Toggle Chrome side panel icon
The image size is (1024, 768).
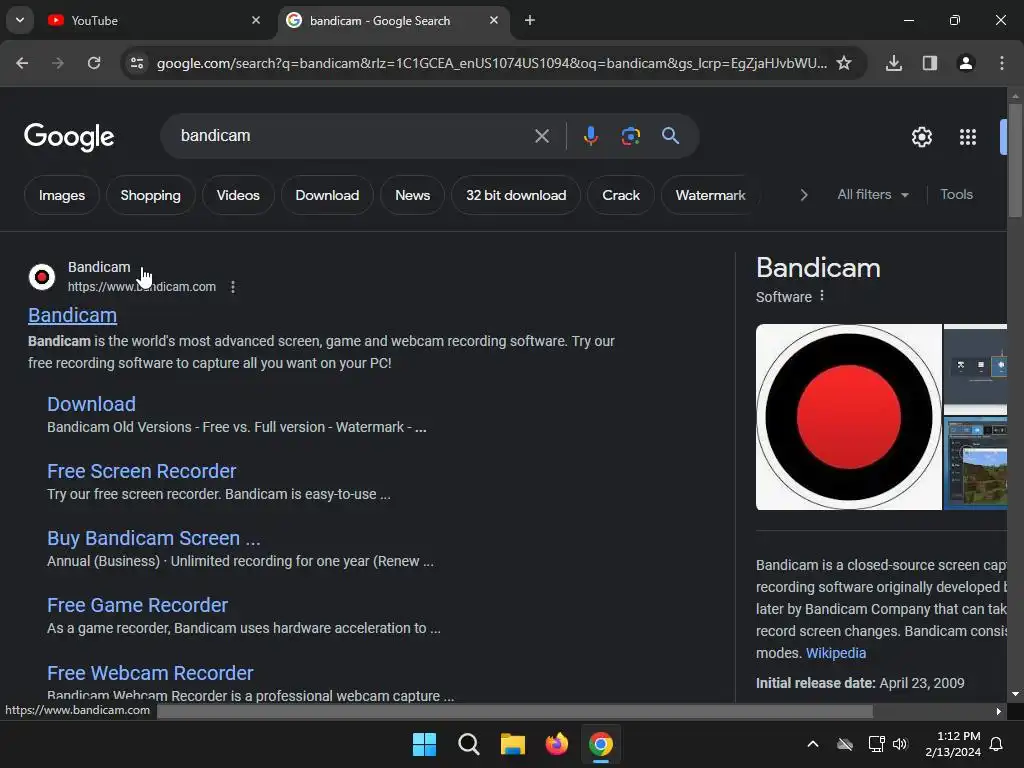click(930, 63)
